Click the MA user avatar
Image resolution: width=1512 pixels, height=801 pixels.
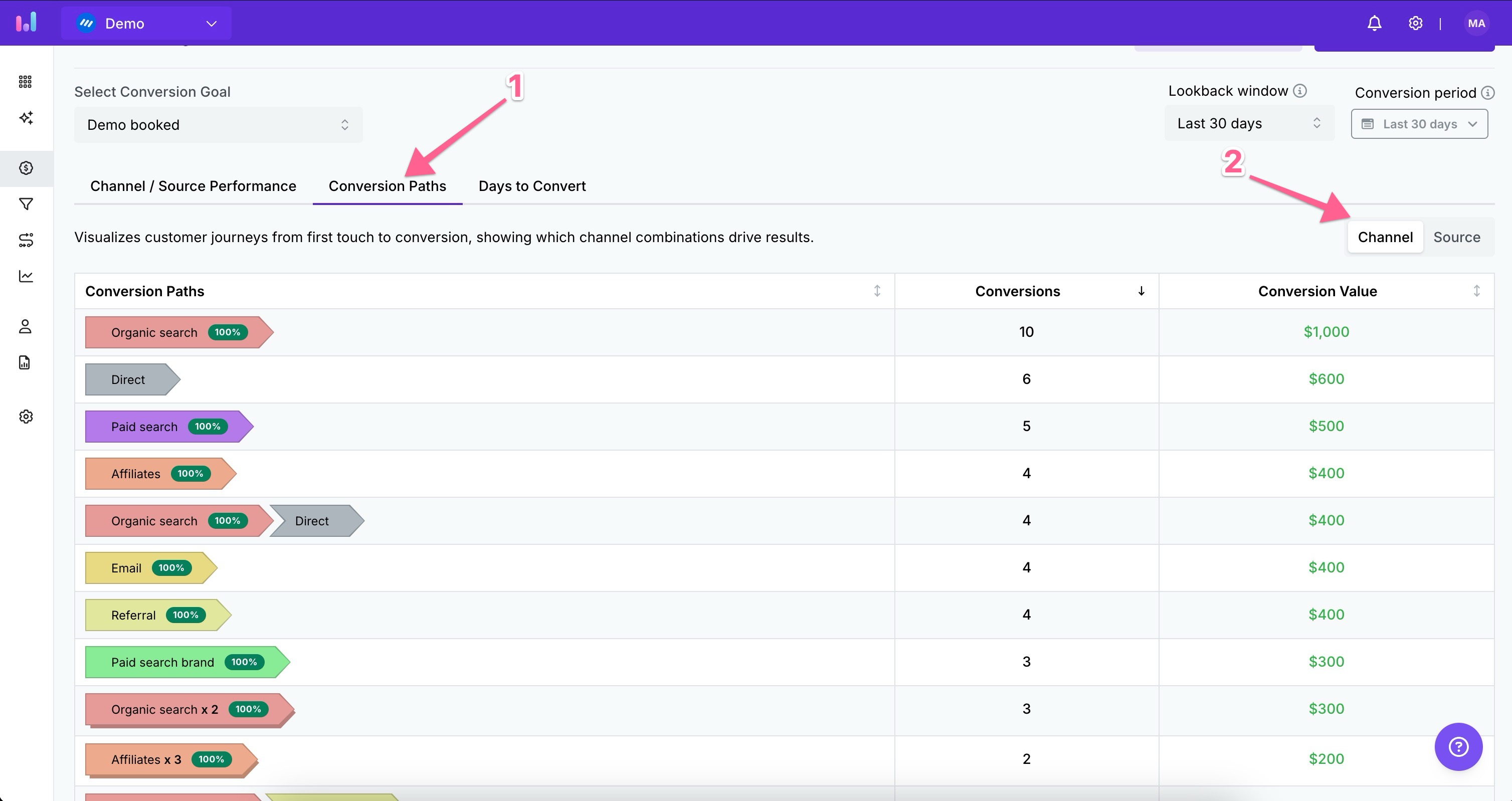[1475, 24]
